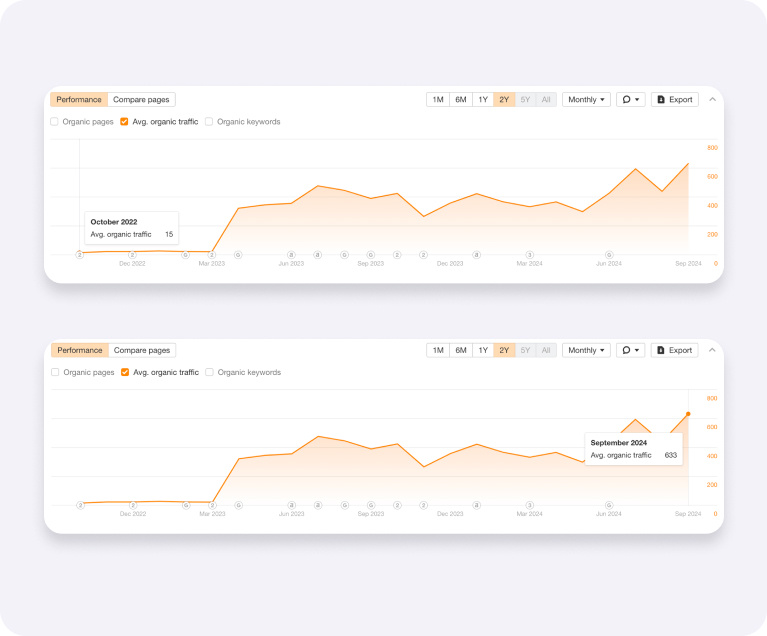
Task: Open the Monthly dropdown in the top chart
Action: pos(586,99)
